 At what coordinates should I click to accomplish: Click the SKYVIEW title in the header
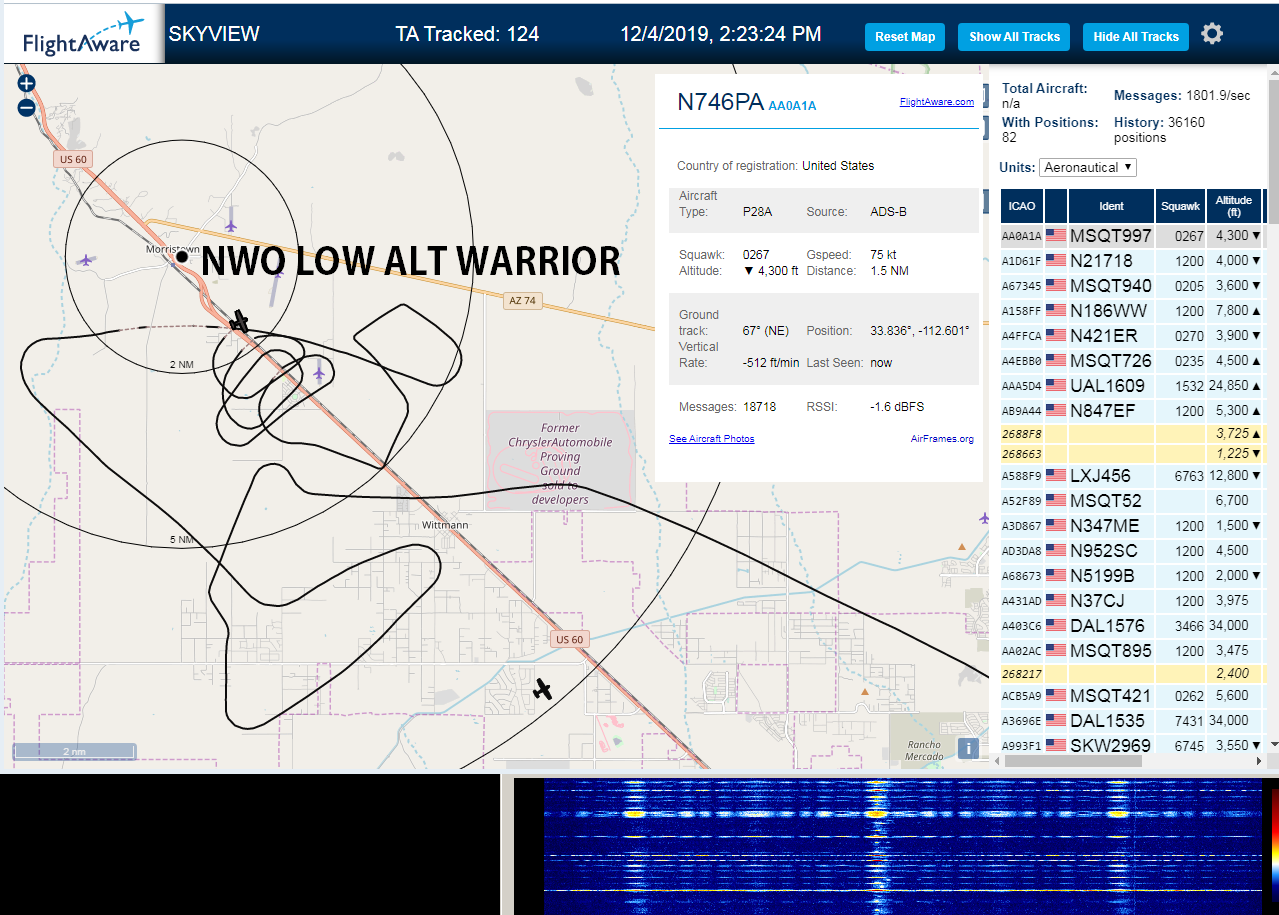[x=214, y=34]
